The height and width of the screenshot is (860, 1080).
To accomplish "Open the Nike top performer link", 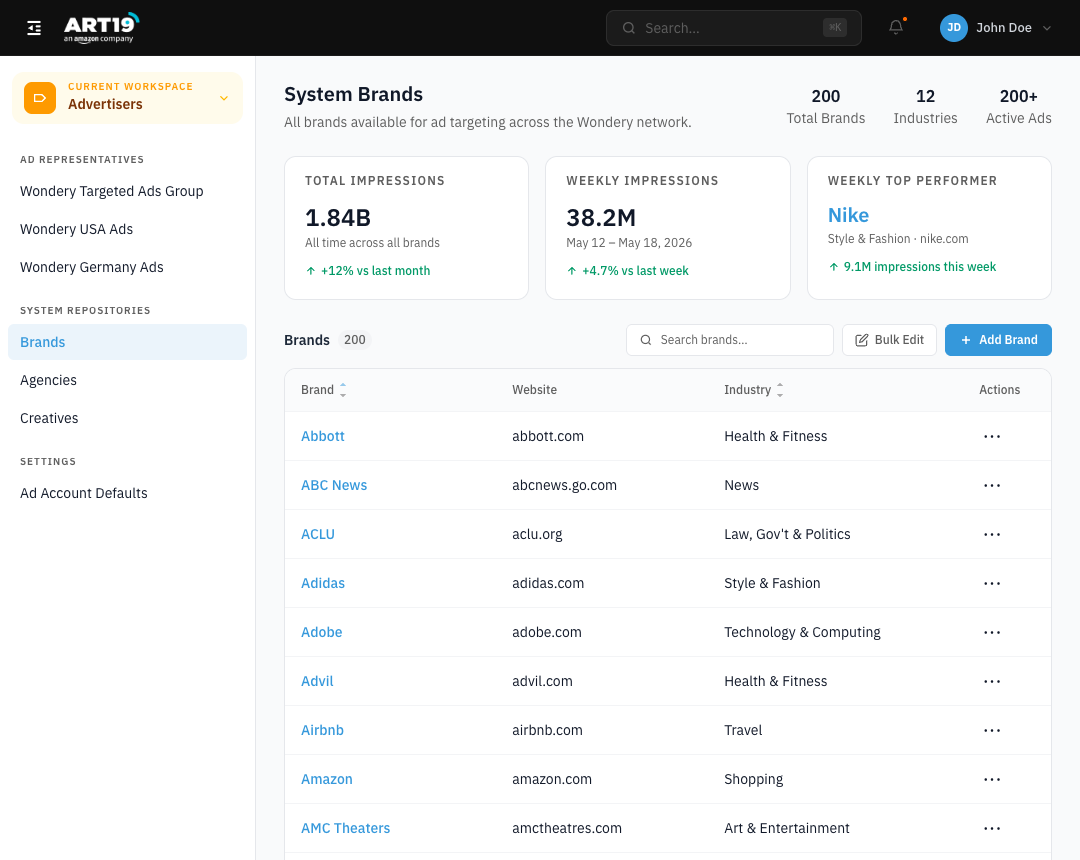I will pyautogui.click(x=848, y=216).
